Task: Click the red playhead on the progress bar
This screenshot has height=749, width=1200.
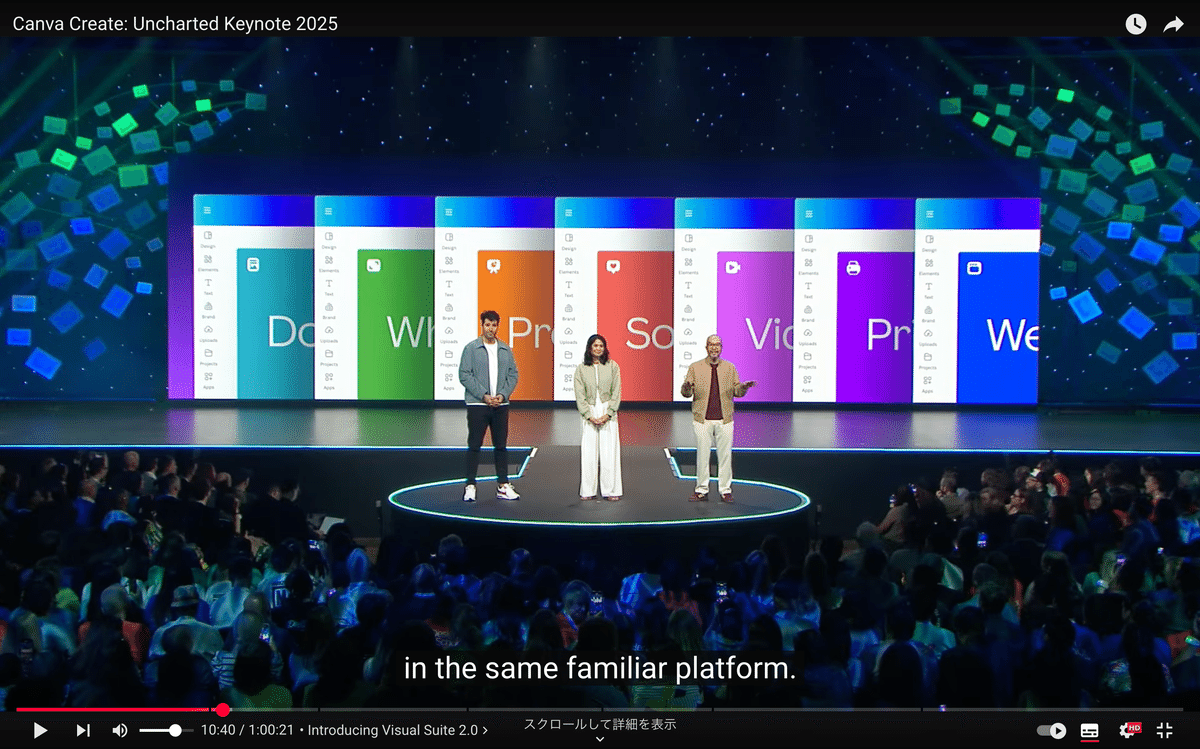Action: click(x=222, y=710)
